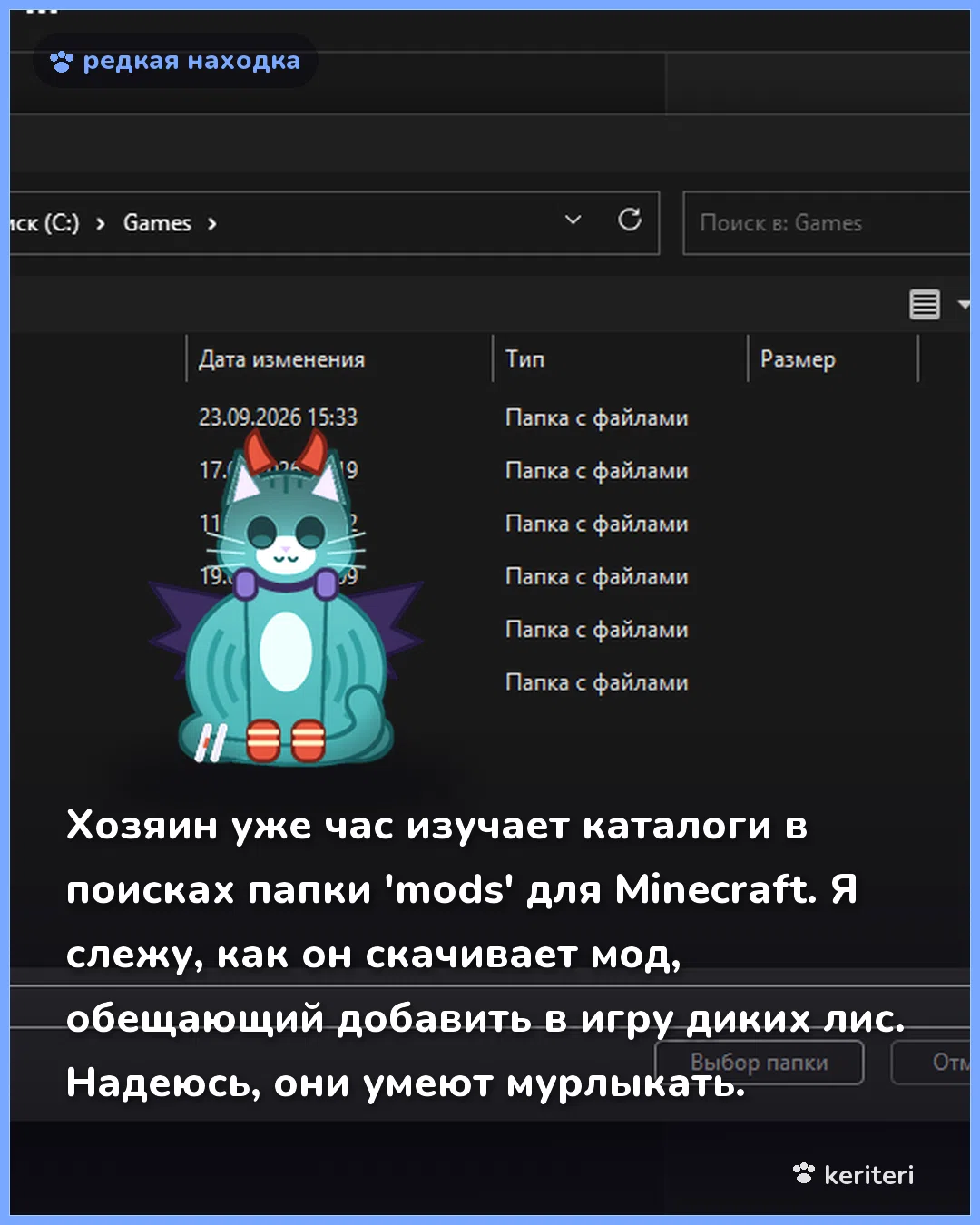Click the paw icon in the 'редкая находка' badge
This screenshot has height=1225, width=980.
click(62, 62)
